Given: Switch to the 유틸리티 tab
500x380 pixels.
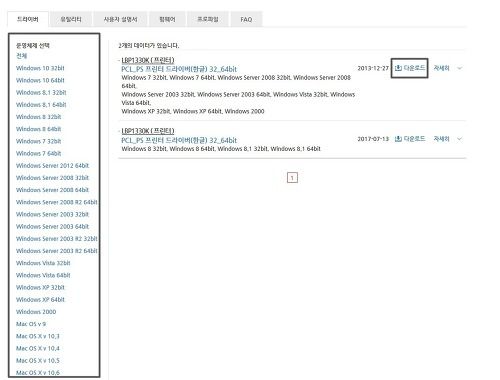Looking at the screenshot, I should [x=71, y=19].
